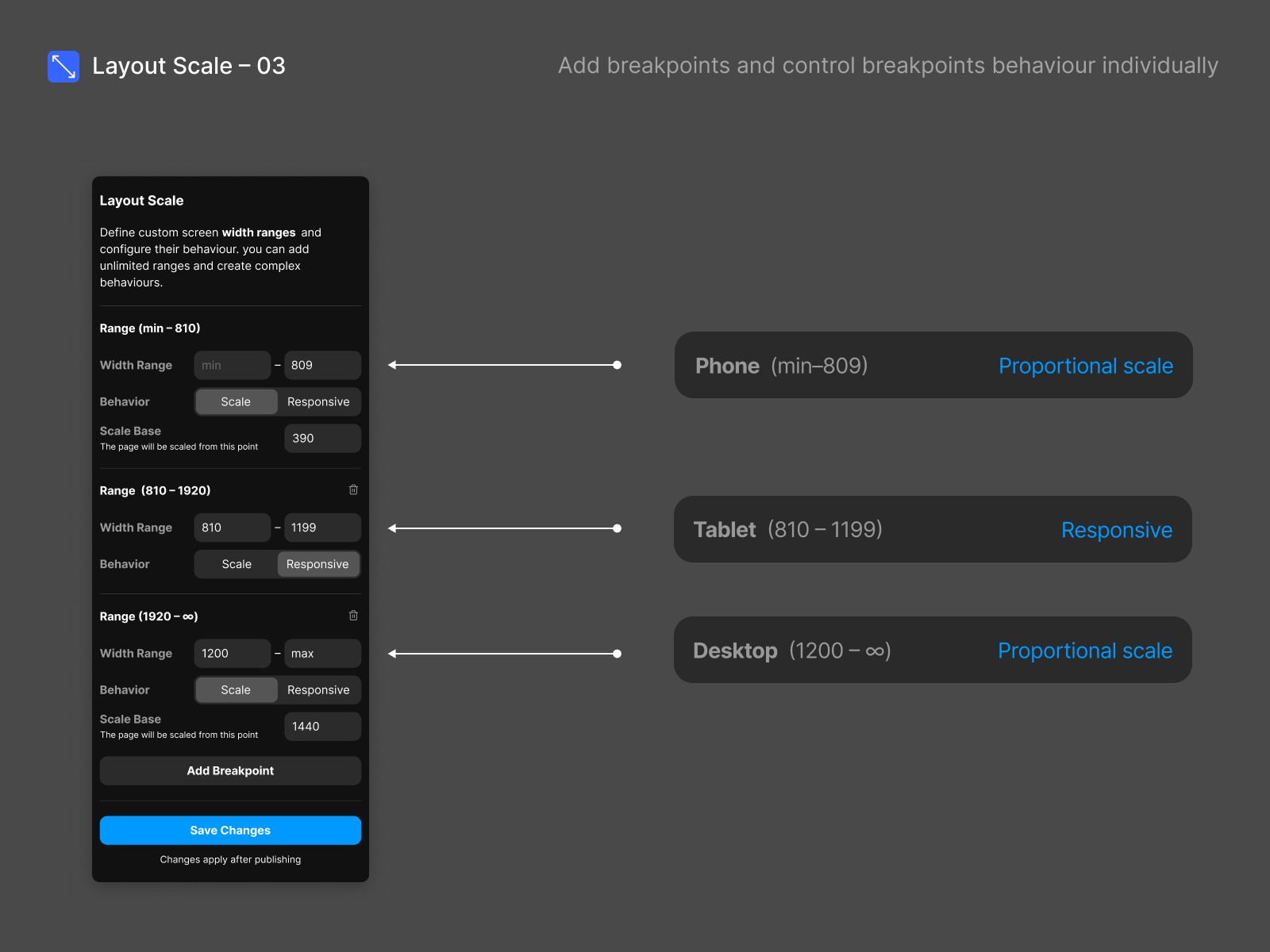Switch Range (1920 – ∞) behavior to Responsive
The width and height of the screenshot is (1270, 952).
(x=318, y=689)
